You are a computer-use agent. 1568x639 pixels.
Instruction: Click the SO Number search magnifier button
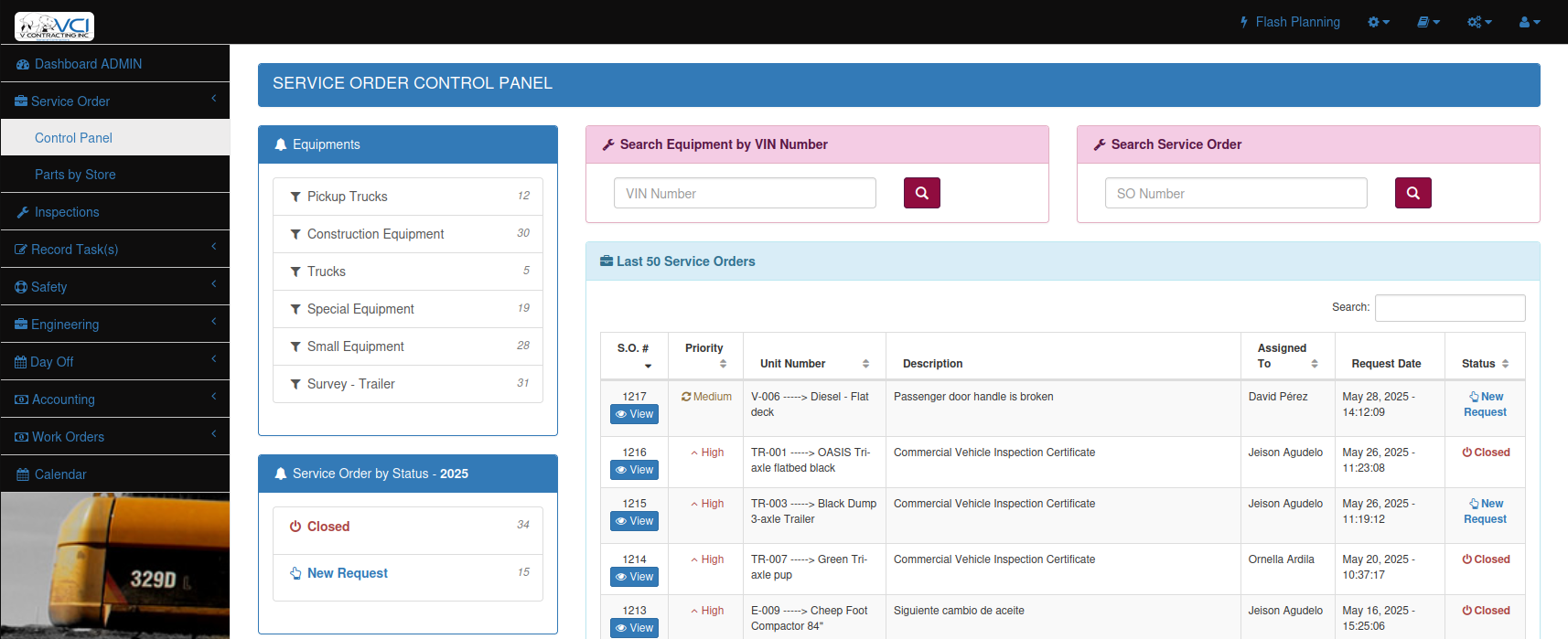1412,193
